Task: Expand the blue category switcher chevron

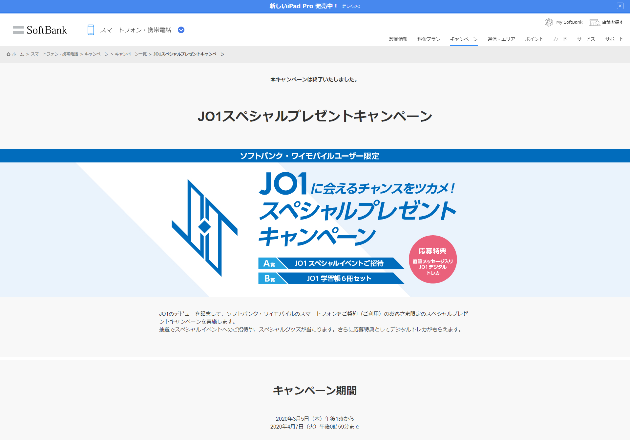Action: [181, 29]
